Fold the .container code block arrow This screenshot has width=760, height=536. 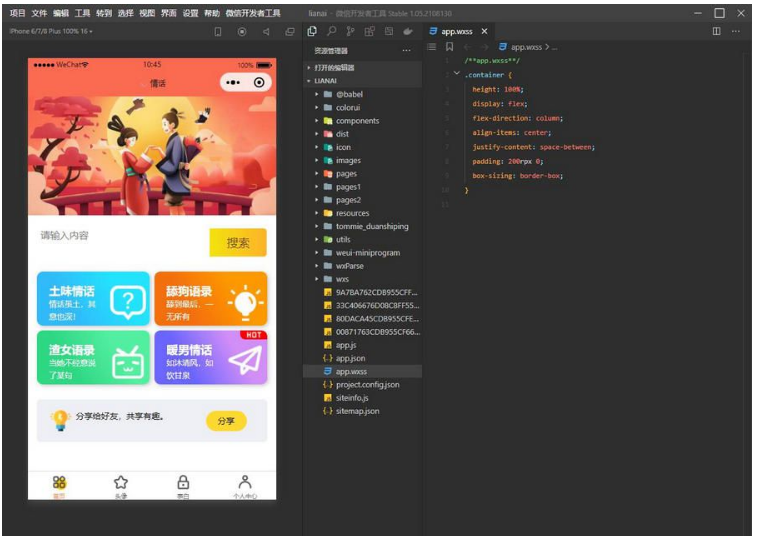pos(457,73)
